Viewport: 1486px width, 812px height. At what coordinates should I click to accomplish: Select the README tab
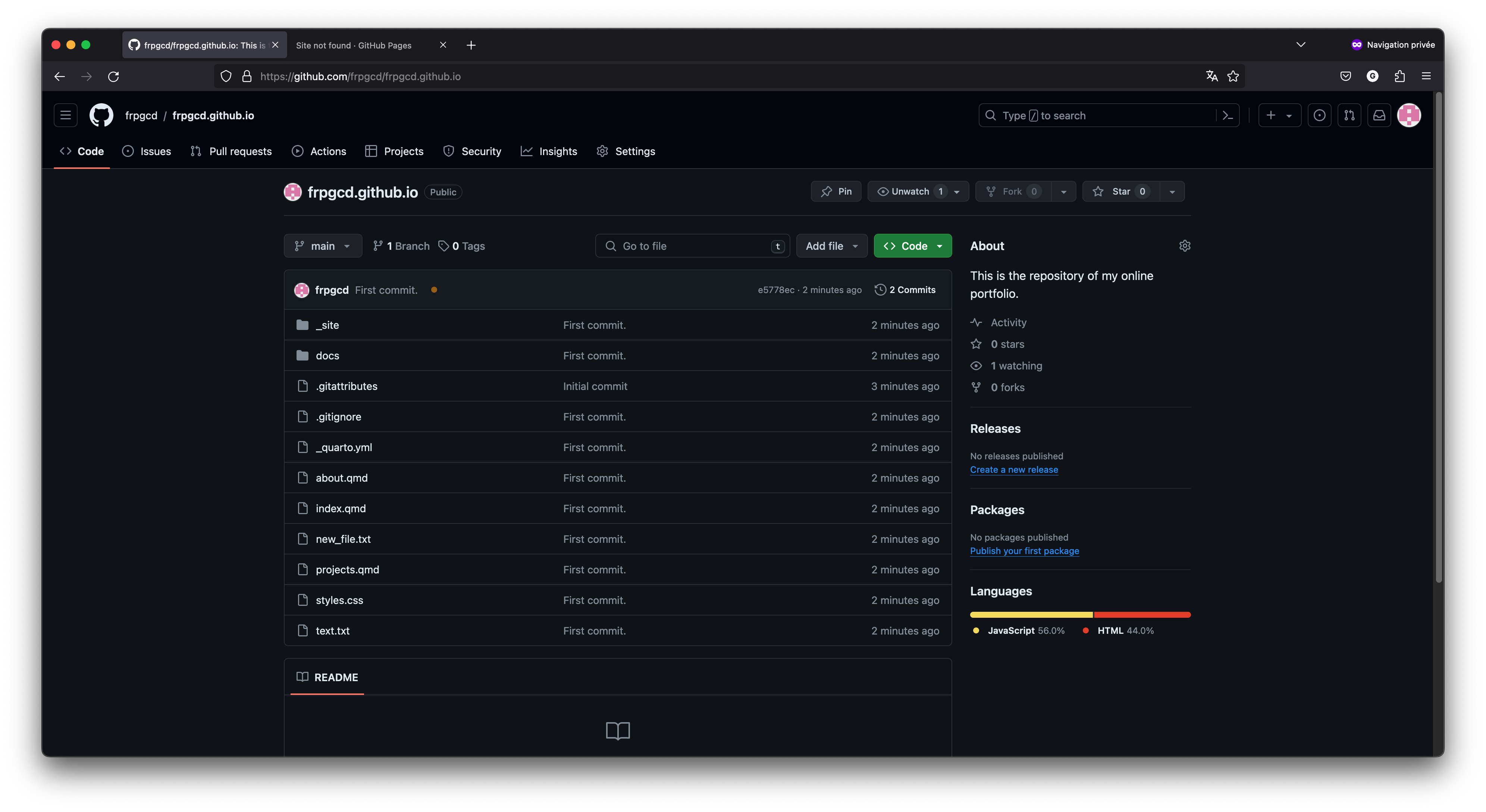[x=327, y=677]
